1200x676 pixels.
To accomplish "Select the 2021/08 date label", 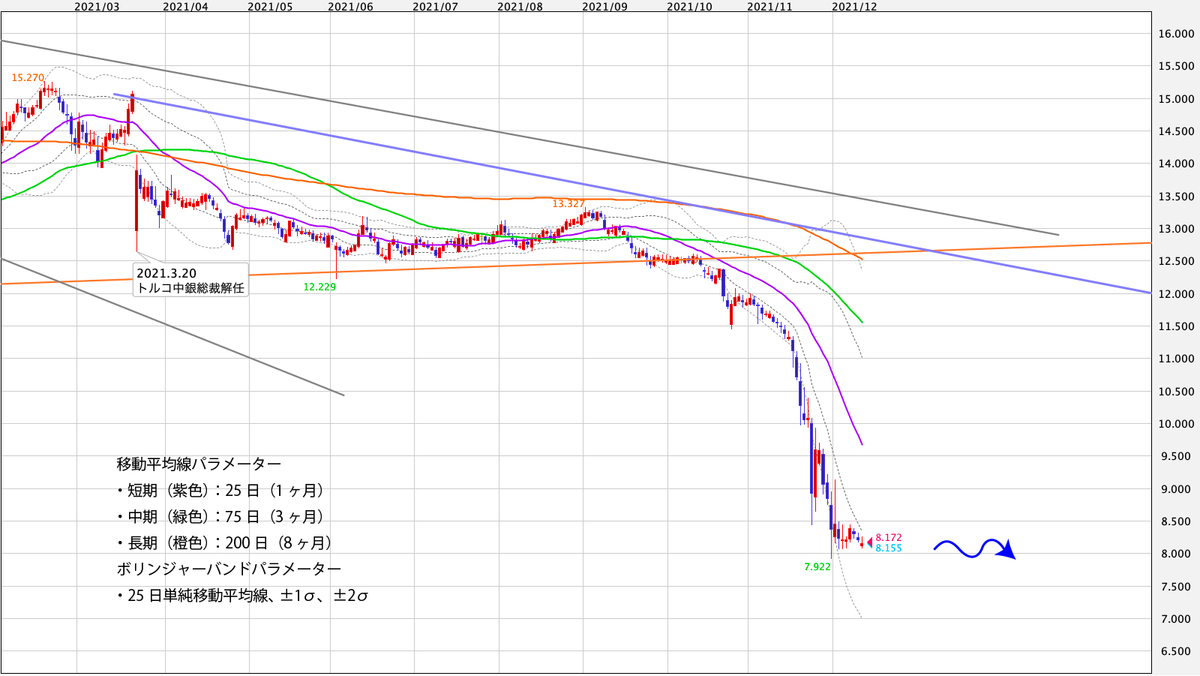I will pyautogui.click(x=519, y=6).
